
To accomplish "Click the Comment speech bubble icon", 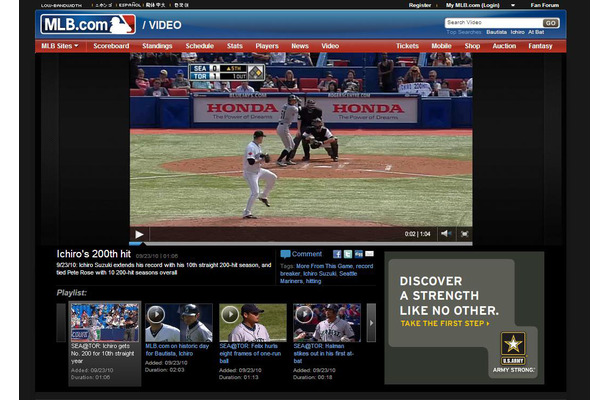I will point(285,254).
